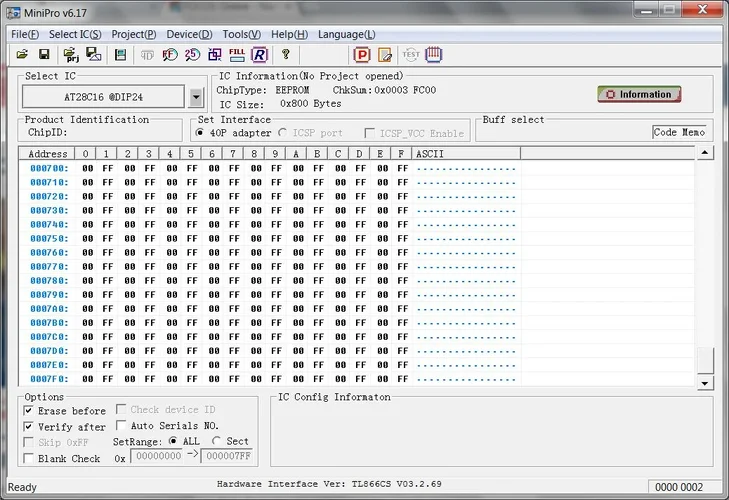
Task: Click the hex view scrollbar thumb
Action: 705,360
